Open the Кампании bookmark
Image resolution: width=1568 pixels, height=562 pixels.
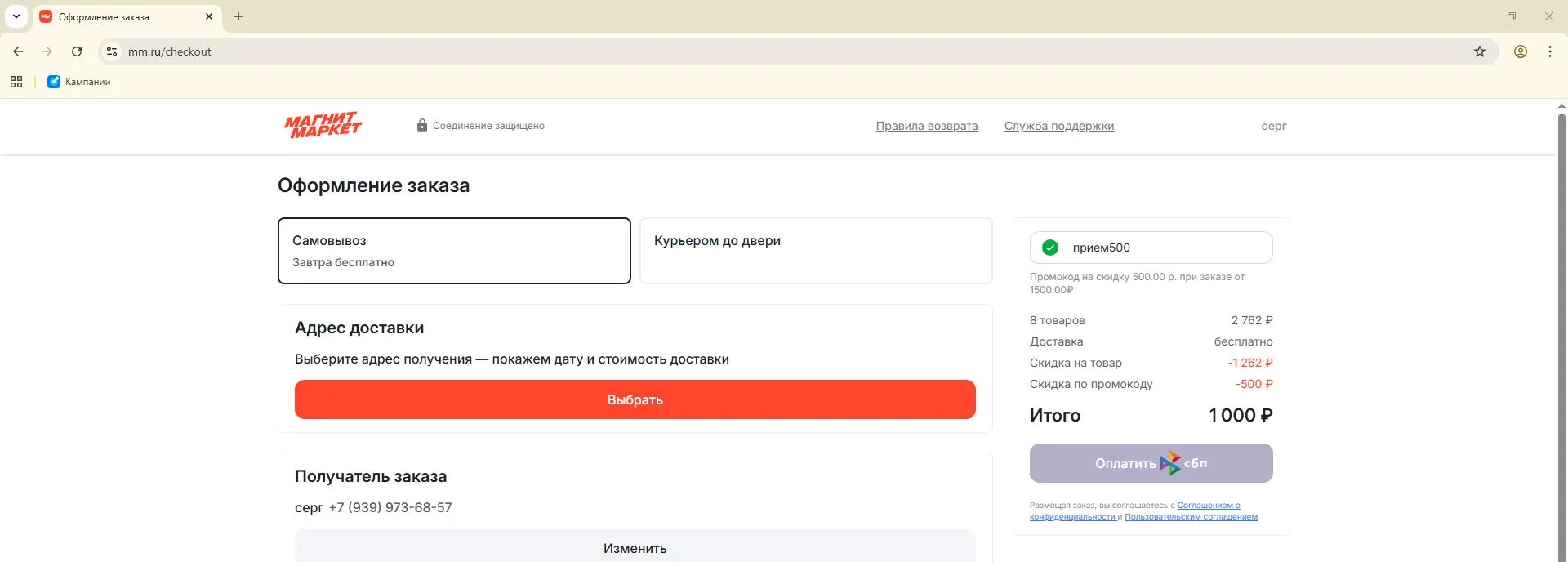pyautogui.click(x=79, y=82)
